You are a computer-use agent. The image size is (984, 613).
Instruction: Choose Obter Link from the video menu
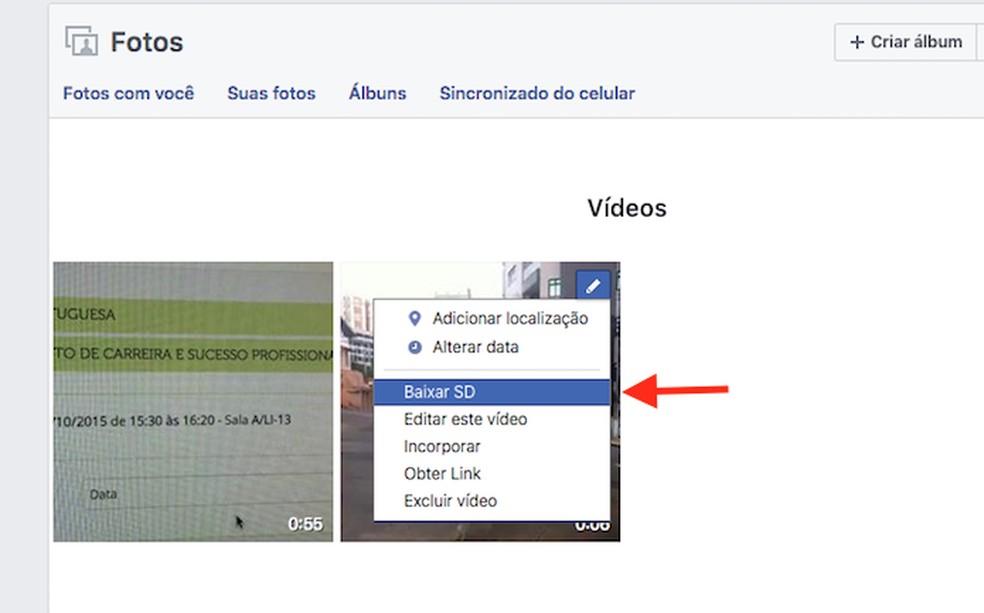click(x=442, y=473)
